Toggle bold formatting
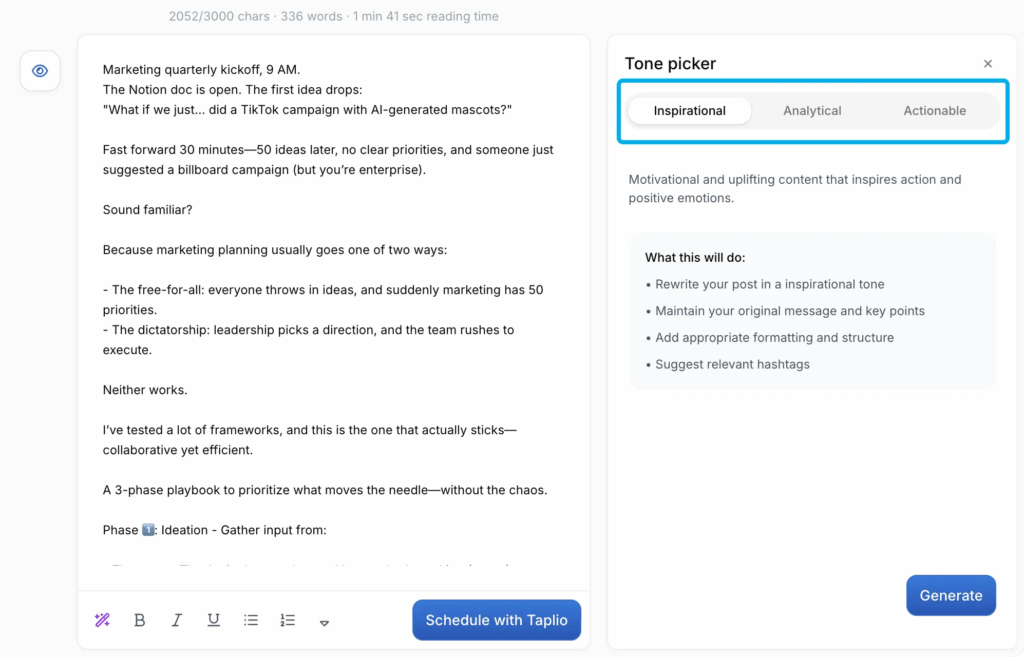The image size is (1024, 657). tap(140, 620)
